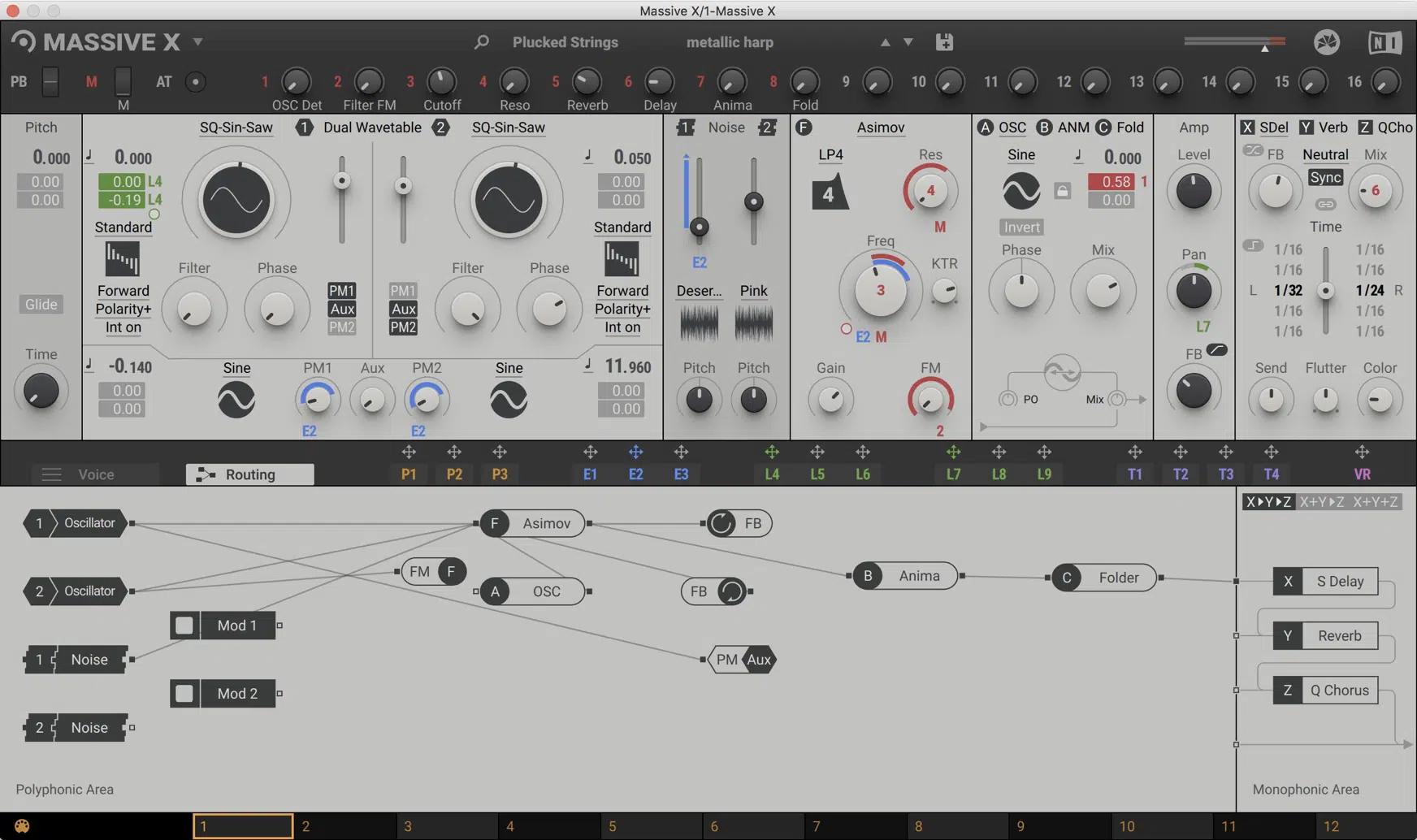Toggle the Invert button in OSC insert
1417x840 pixels.
click(x=1021, y=227)
